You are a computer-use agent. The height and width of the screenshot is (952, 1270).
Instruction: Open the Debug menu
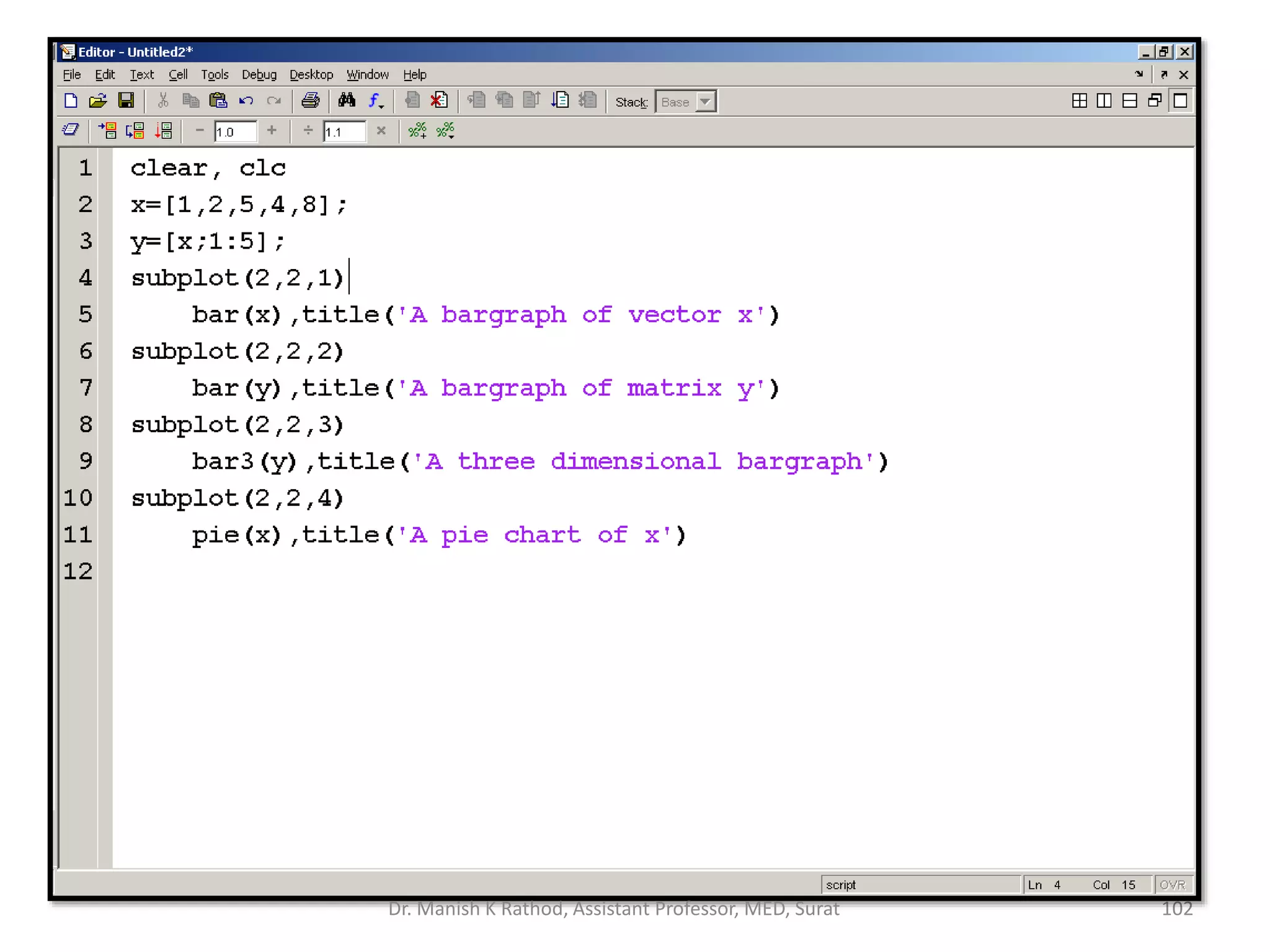click(259, 75)
